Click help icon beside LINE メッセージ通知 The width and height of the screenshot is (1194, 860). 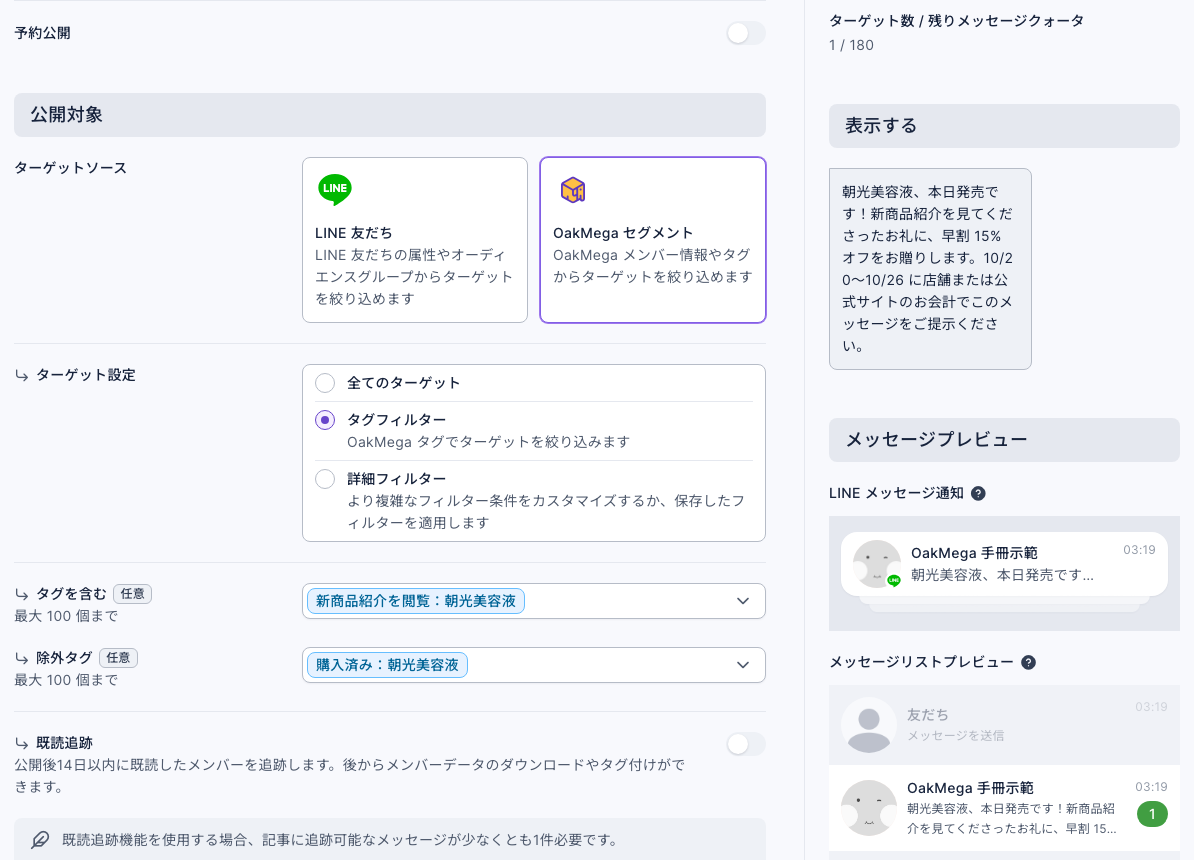point(979,494)
